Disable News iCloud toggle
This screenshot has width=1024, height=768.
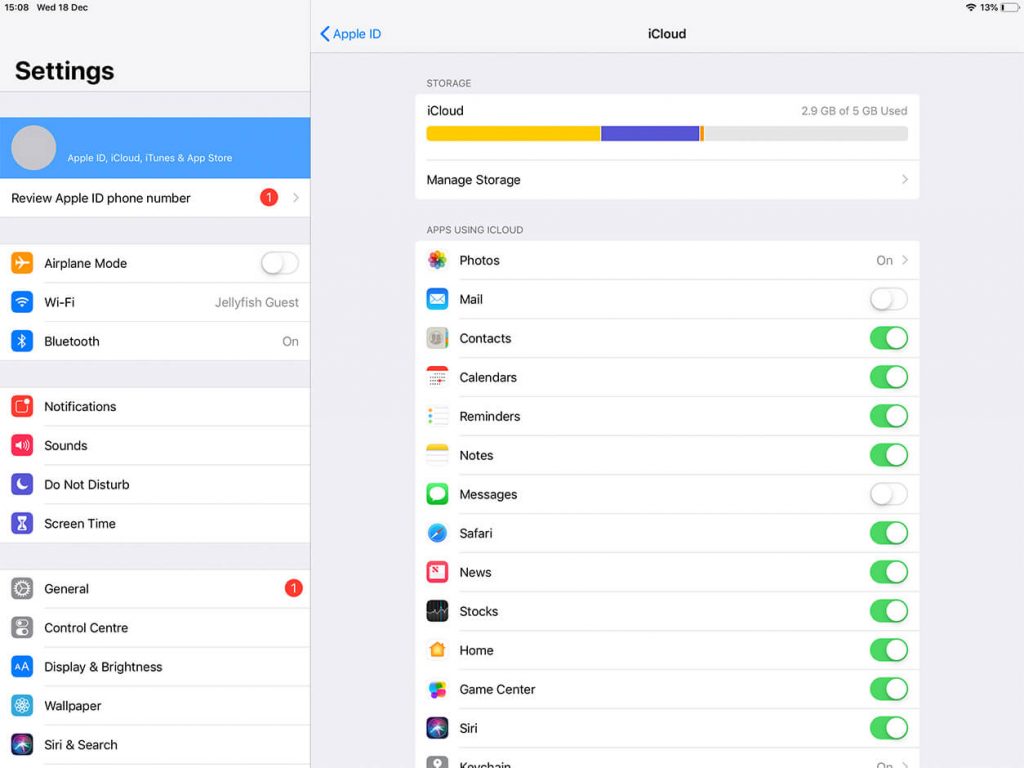click(x=889, y=572)
